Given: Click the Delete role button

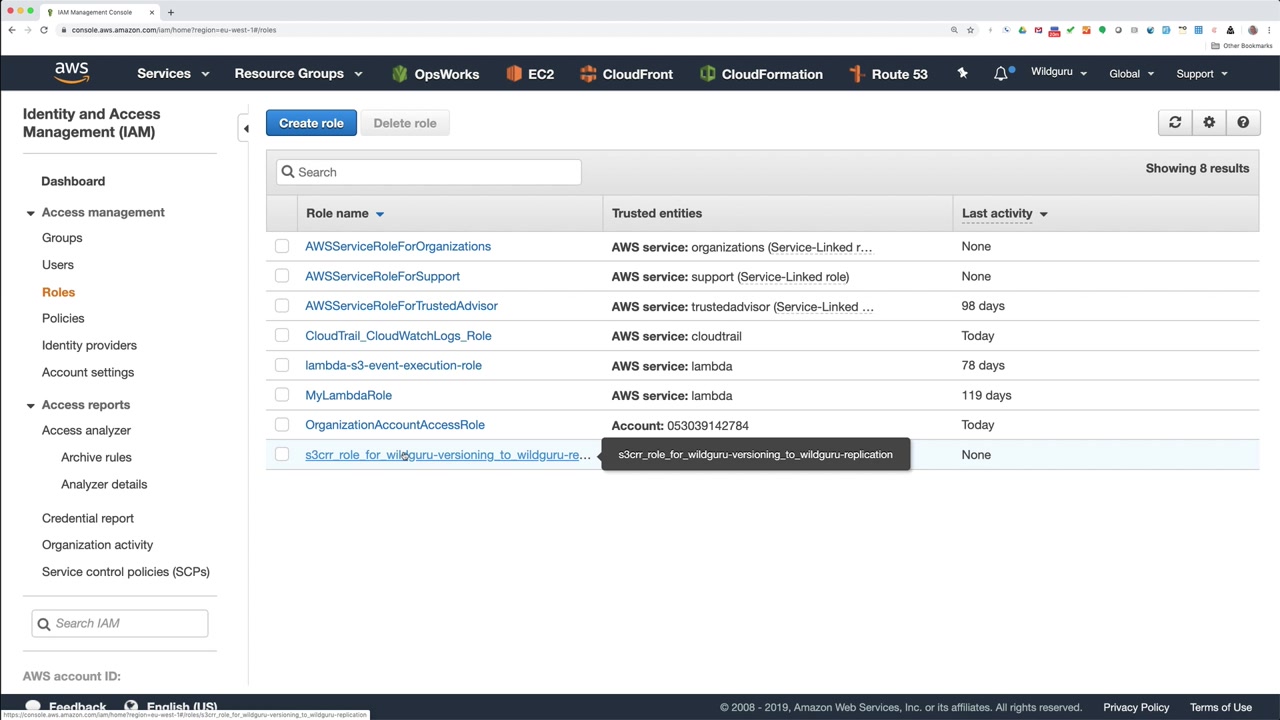Looking at the screenshot, I should point(405,123).
